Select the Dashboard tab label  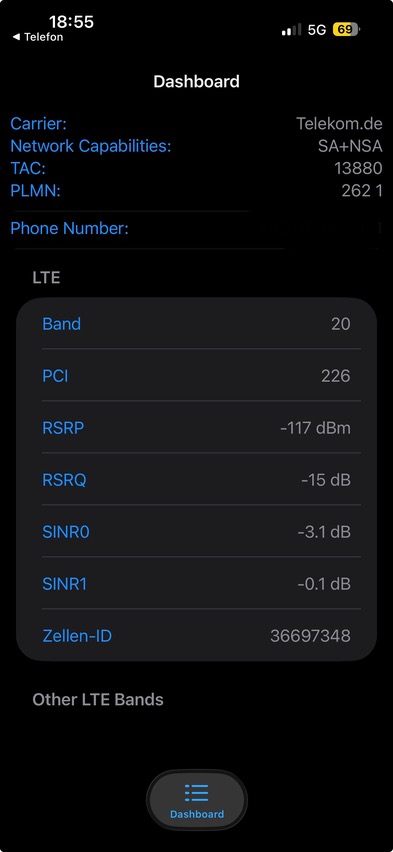[197, 814]
